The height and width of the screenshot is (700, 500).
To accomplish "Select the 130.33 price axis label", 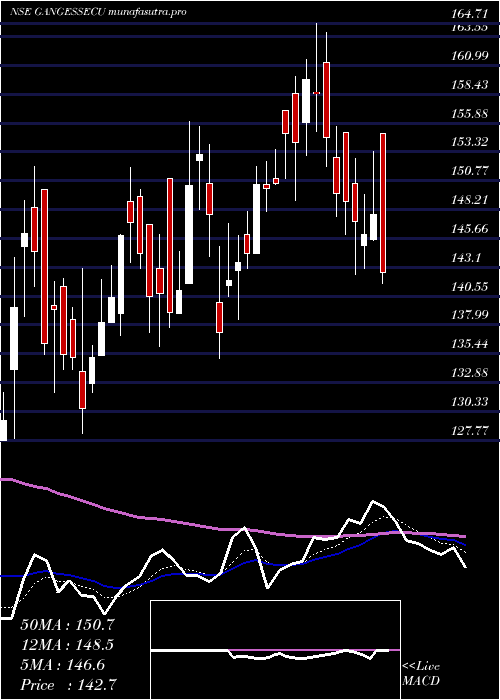I will [x=469, y=402].
